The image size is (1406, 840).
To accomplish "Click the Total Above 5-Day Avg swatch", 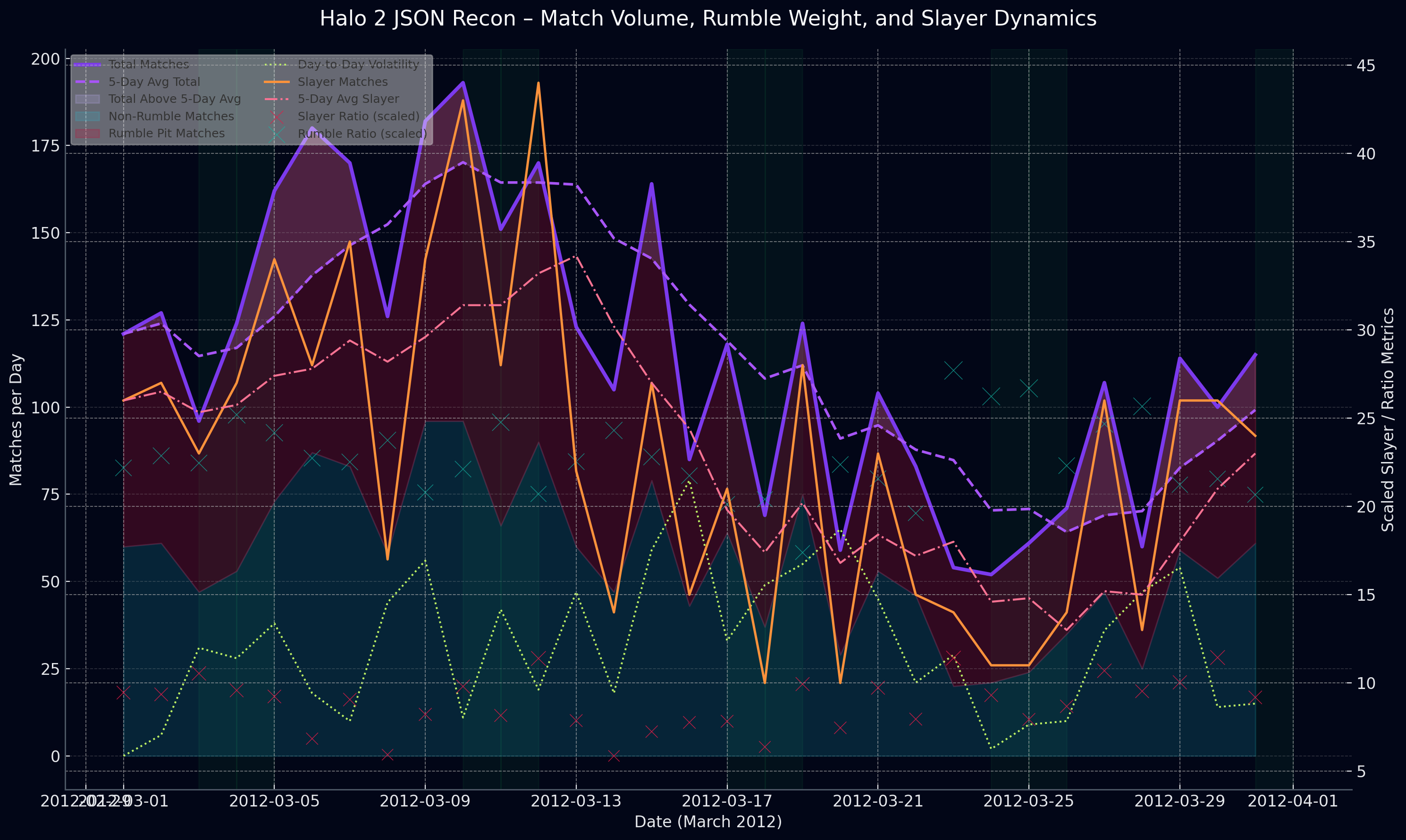I will click(87, 99).
